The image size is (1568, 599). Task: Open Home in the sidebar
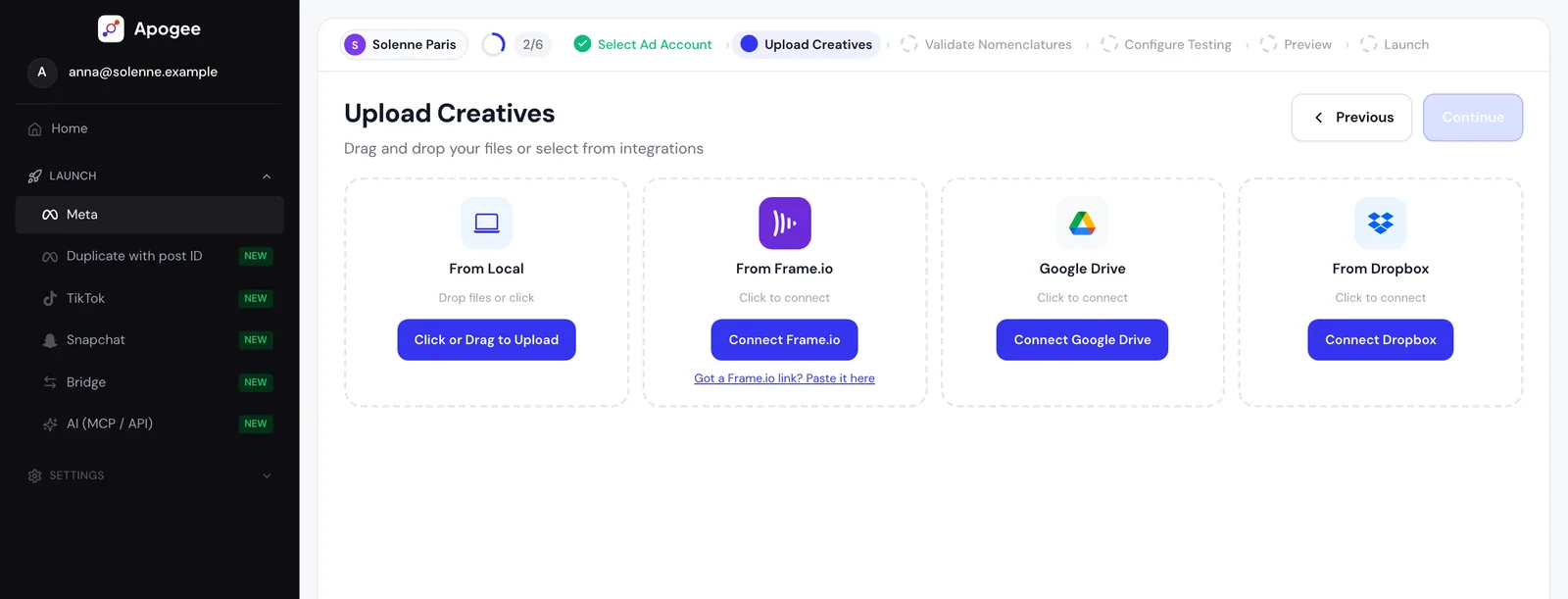pos(150,129)
